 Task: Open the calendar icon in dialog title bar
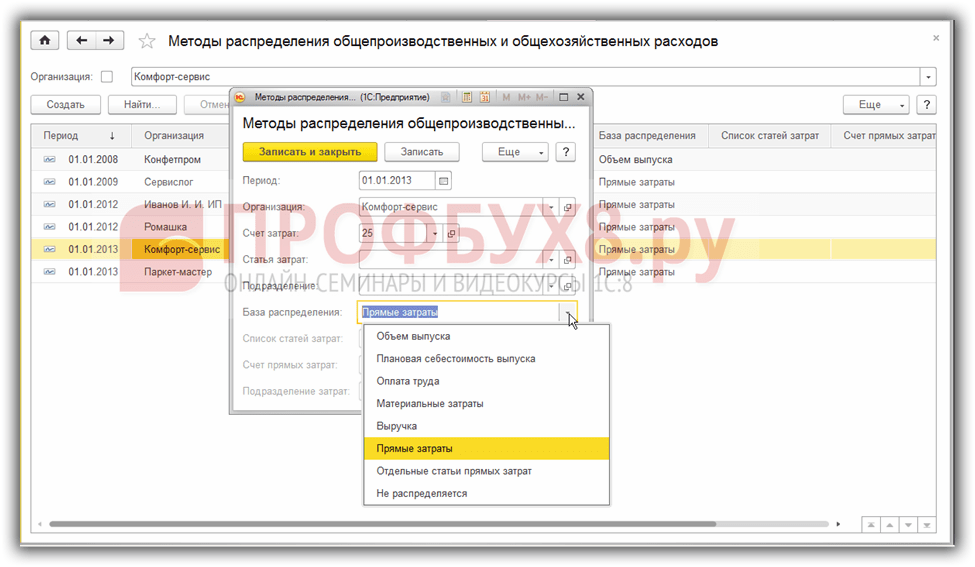[x=484, y=97]
